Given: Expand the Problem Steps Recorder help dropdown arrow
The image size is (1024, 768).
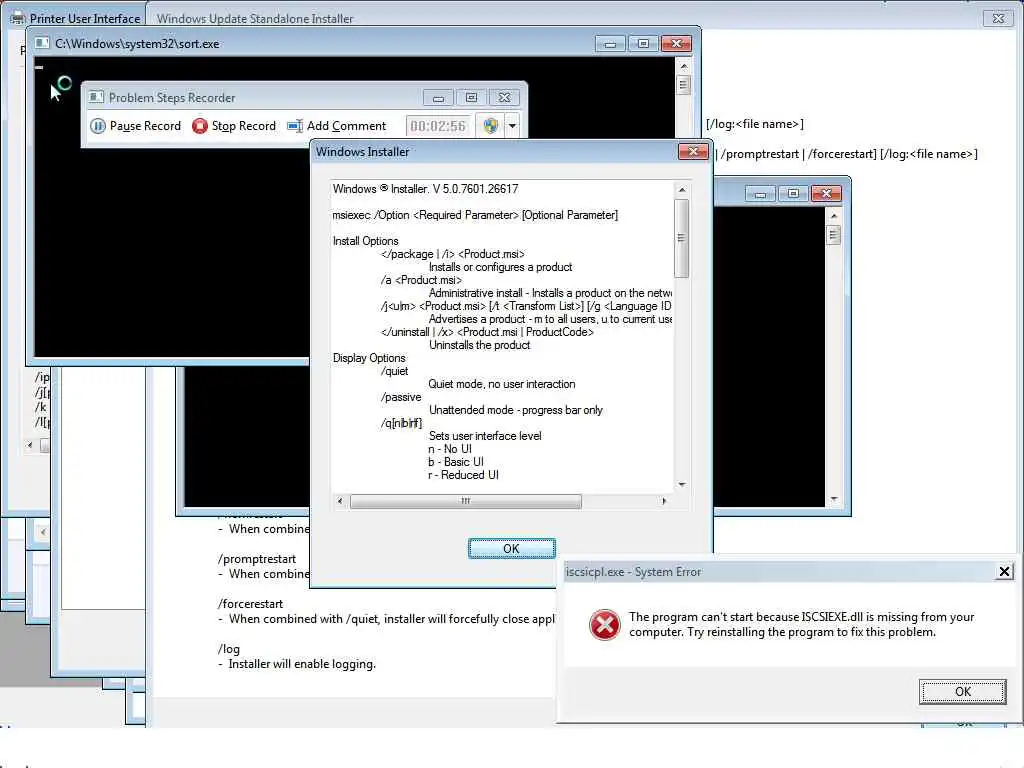Looking at the screenshot, I should click(x=513, y=125).
